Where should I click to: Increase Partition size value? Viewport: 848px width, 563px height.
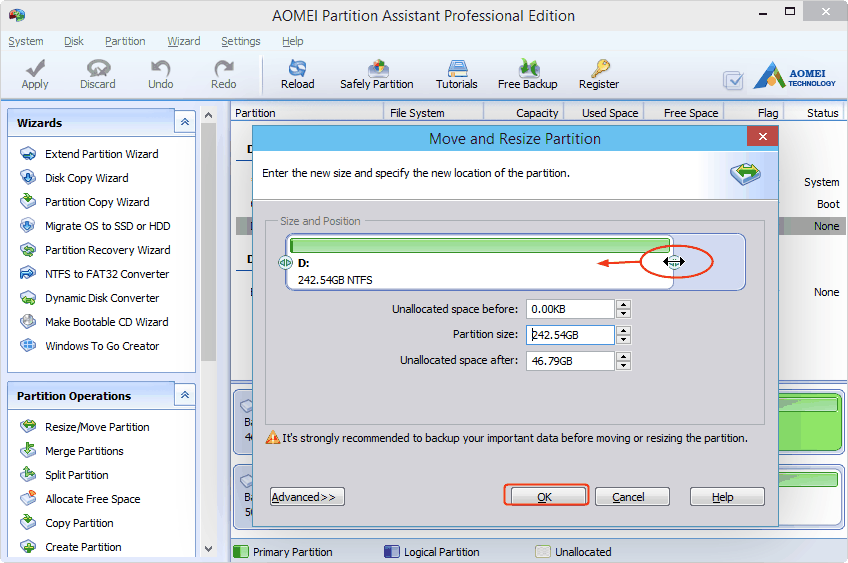tap(624, 330)
